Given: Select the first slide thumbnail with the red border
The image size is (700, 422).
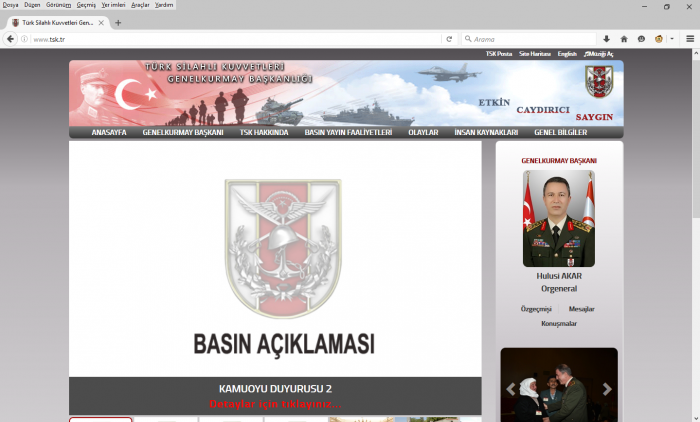Looking at the screenshot, I should [x=100, y=420].
